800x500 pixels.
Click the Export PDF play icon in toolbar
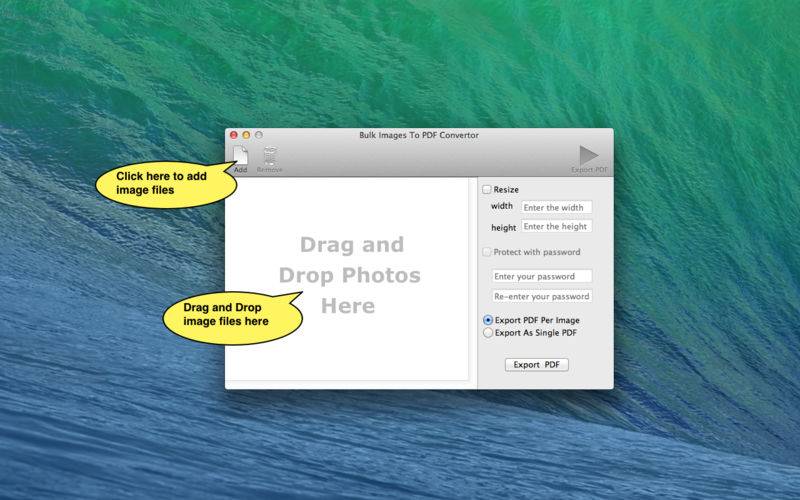point(589,155)
